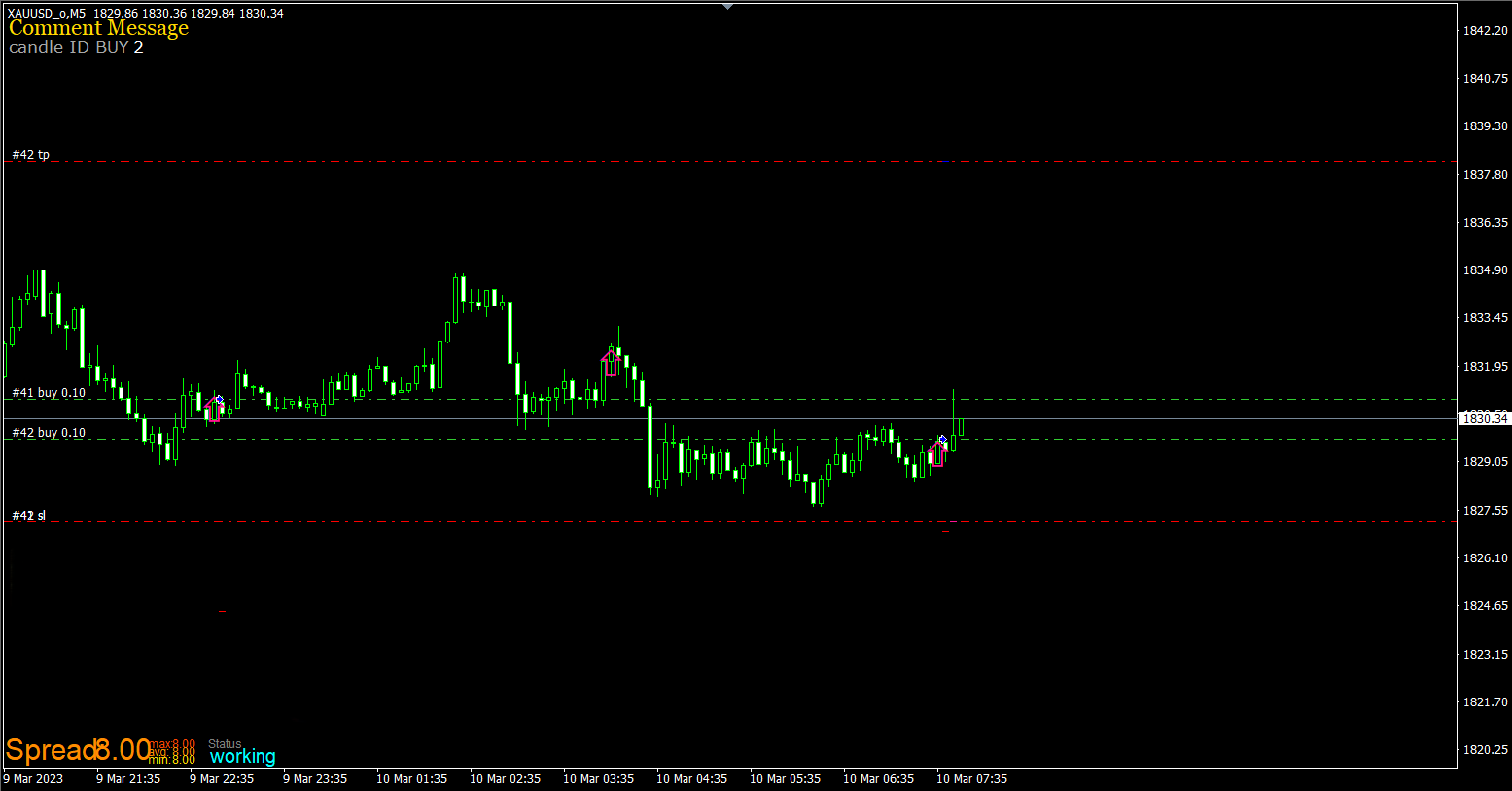Click price level 1823.15 on axis

click(1486, 655)
